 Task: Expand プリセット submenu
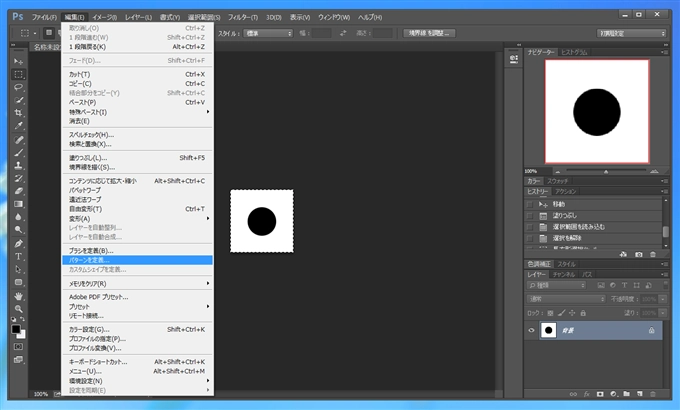coord(137,306)
